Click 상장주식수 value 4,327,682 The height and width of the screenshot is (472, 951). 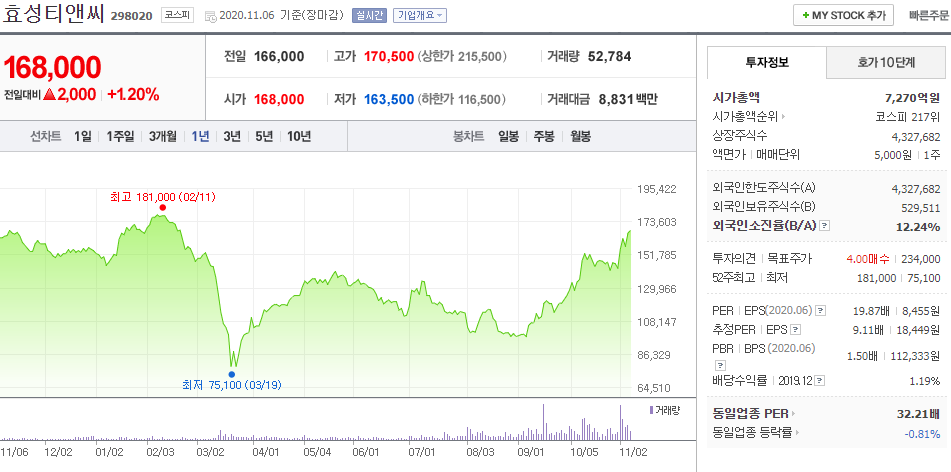[916, 137]
